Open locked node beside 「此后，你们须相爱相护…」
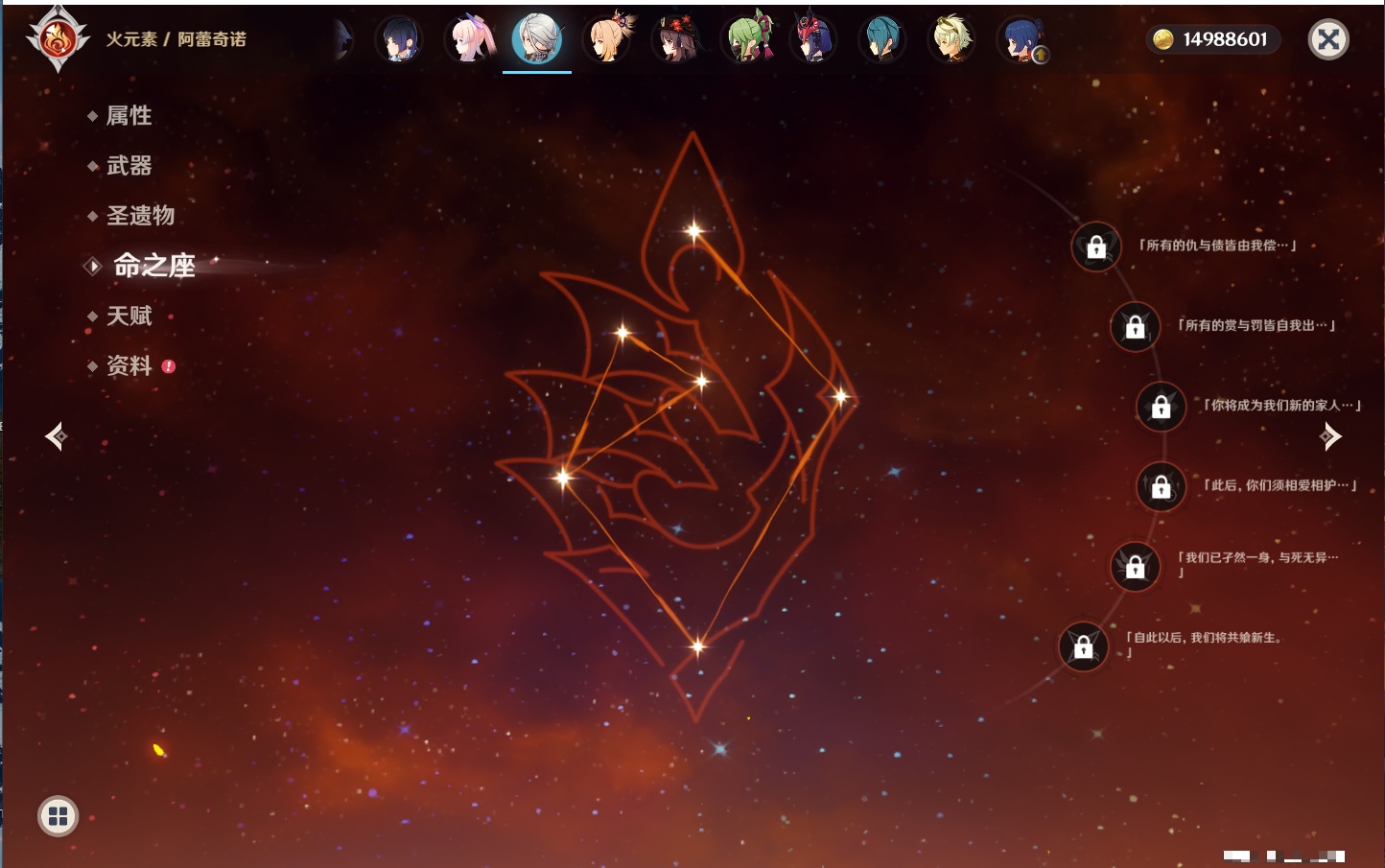Screen dimensions: 1385x868 [1162, 486]
